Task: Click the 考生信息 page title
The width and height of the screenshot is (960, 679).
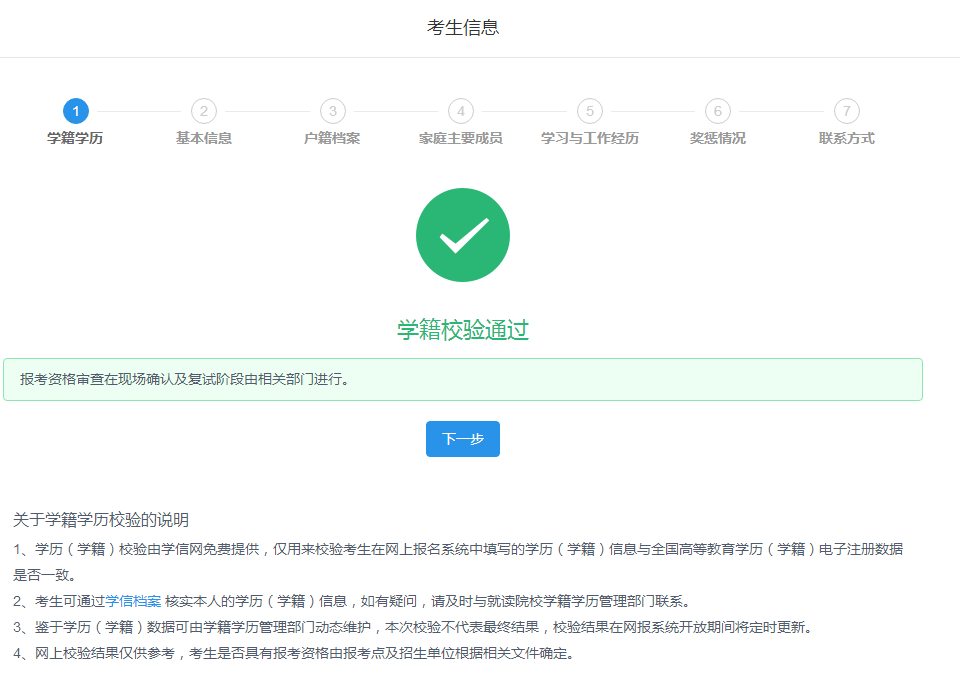Action: [463, 28]
